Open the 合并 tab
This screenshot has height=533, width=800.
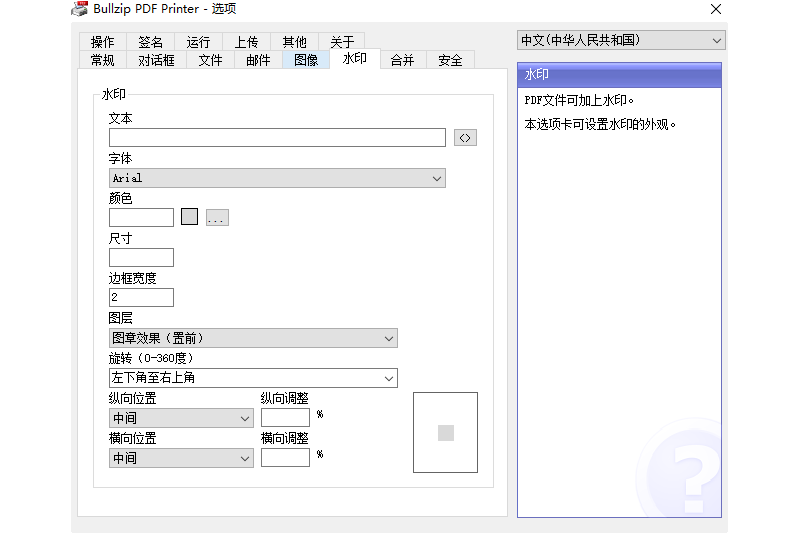click(x=403, y=60)
